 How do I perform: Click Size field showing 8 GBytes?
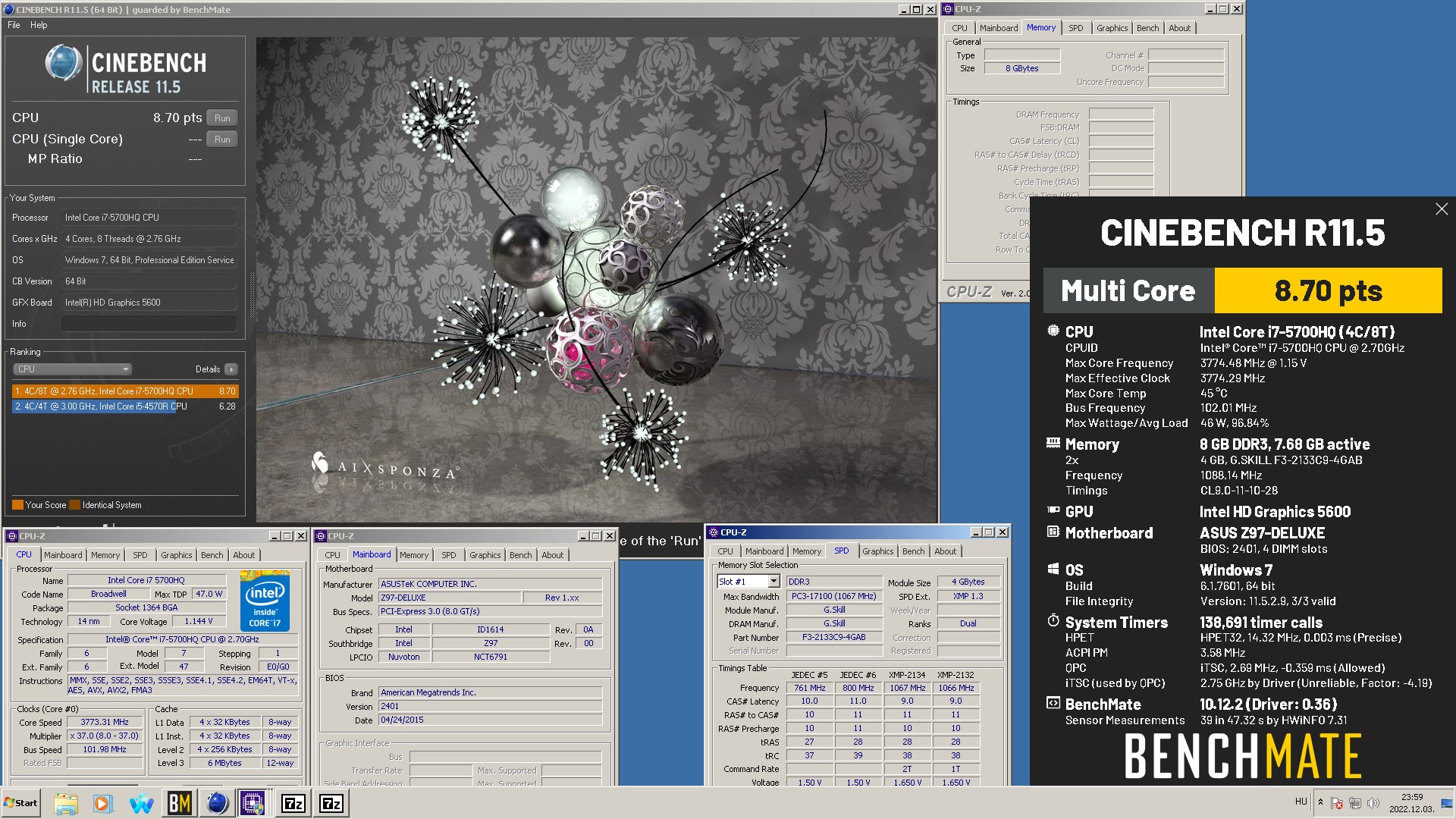pyautogui.click(x=1021, y=68)
